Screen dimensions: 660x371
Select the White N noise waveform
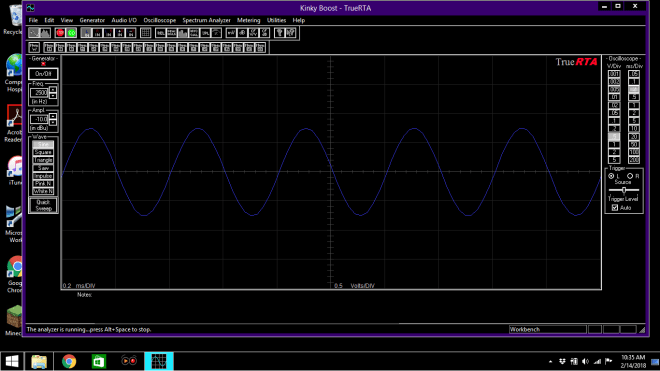coord(43,191)
